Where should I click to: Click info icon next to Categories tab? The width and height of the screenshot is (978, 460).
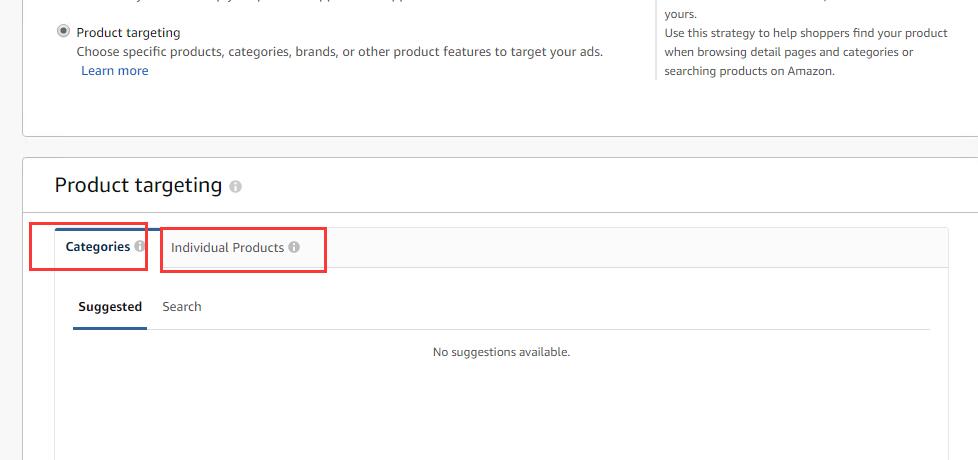click(x=140, y=246)
